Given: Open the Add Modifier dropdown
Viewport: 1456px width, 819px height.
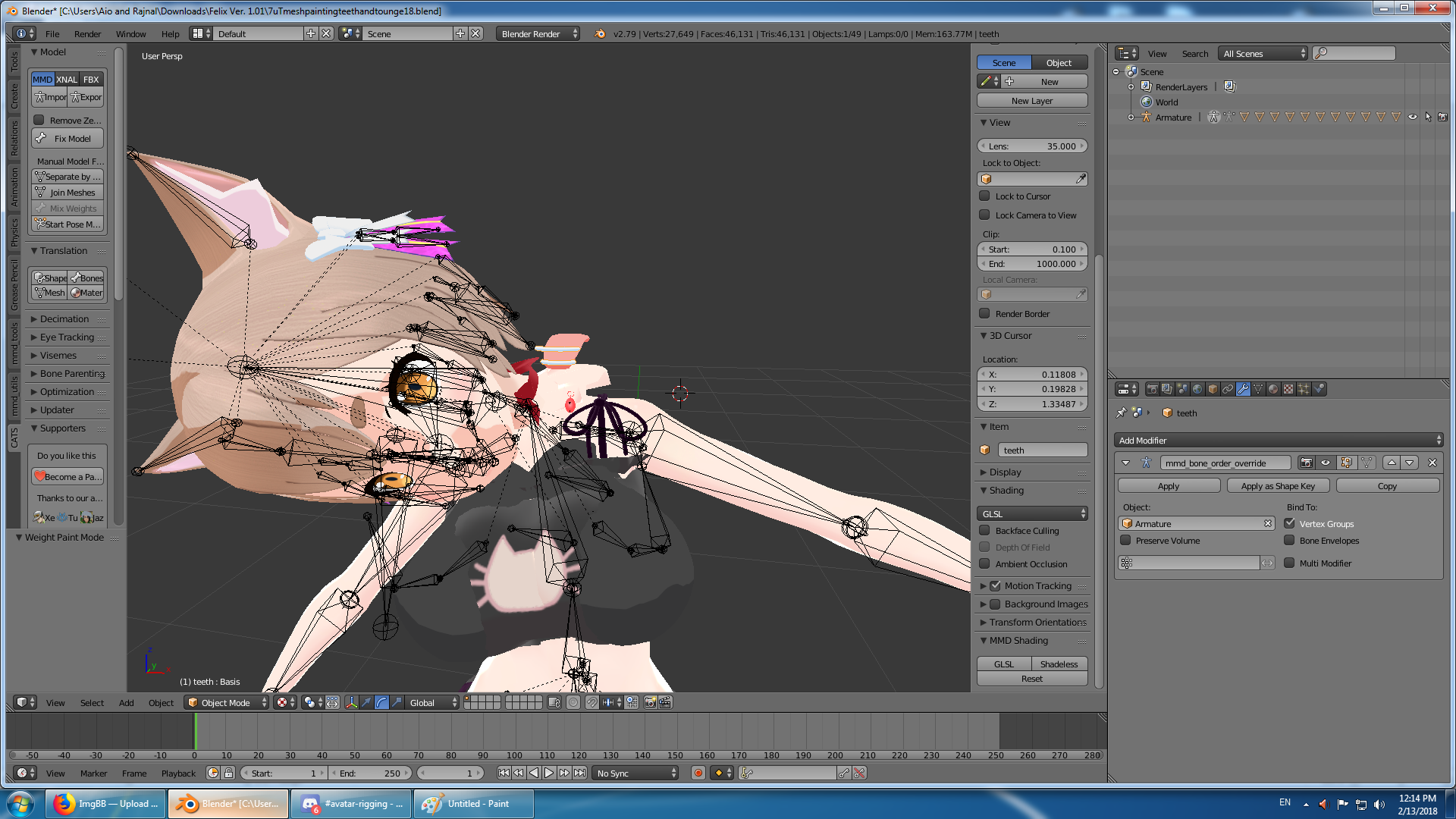Looking at the screenshot, I should tap(1278, 440).
